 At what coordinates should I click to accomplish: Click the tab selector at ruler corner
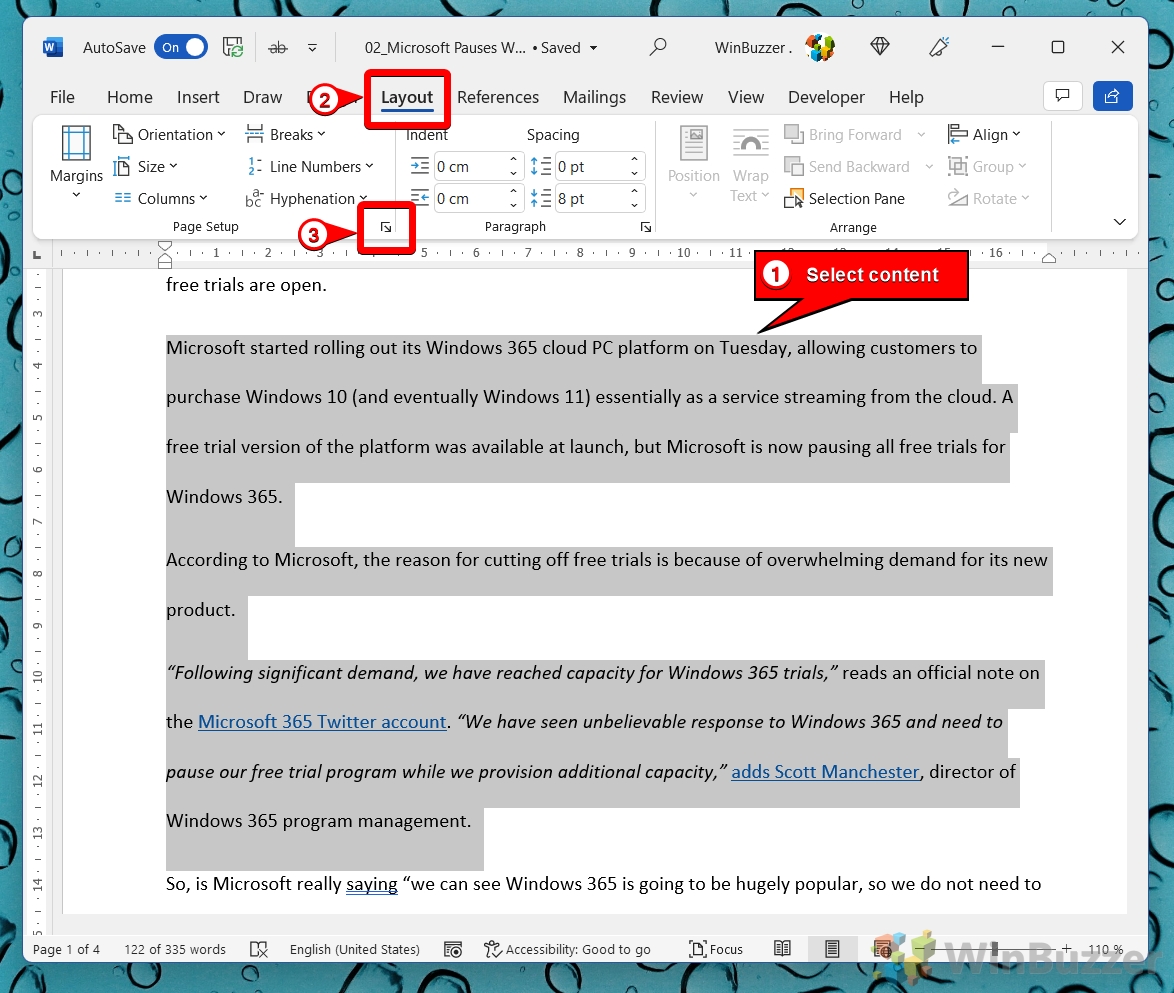(x=37, y=255)
